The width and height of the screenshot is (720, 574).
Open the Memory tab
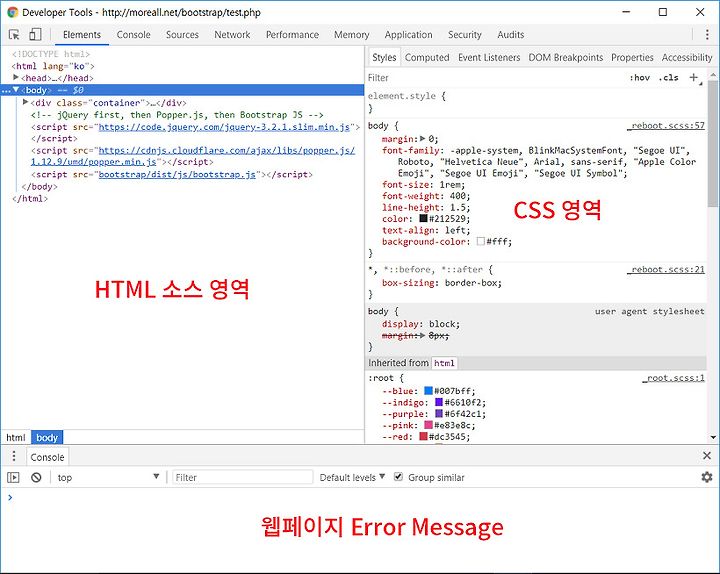[x=351, y=34]
